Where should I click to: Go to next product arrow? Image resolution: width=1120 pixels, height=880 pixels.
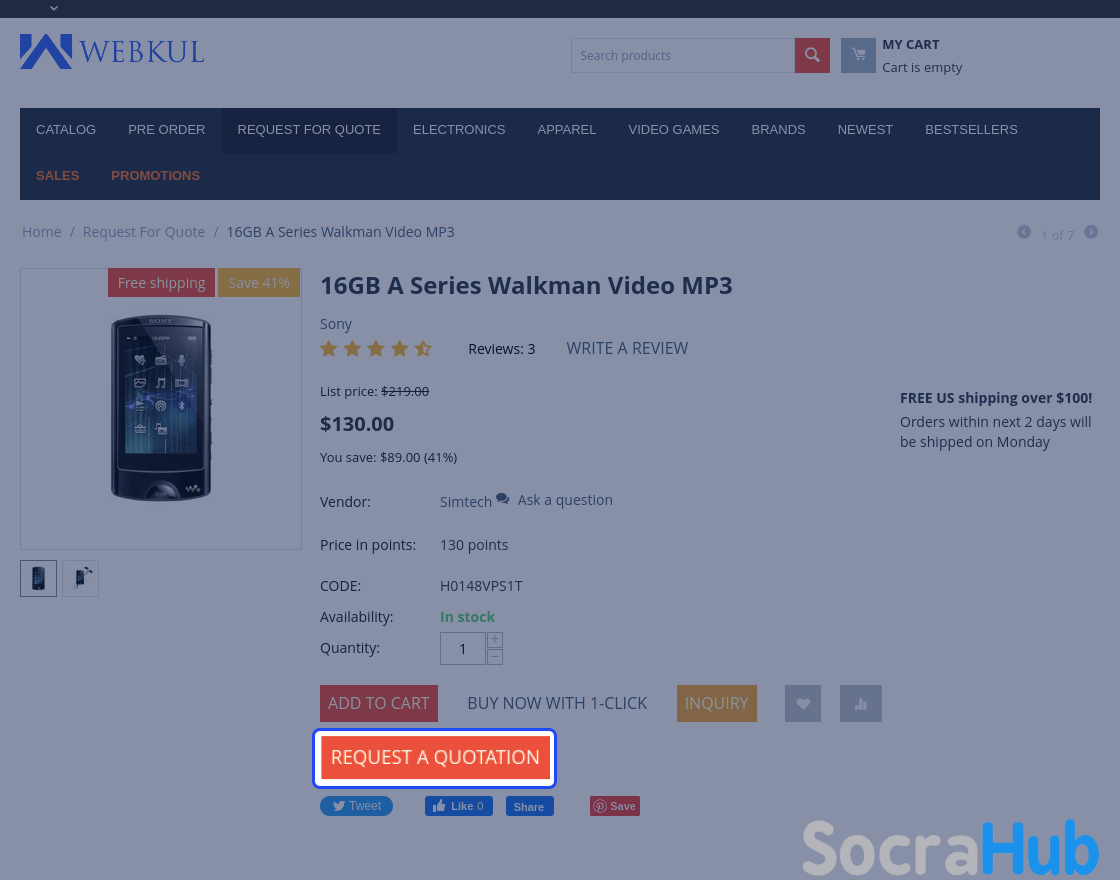(1091, 232)
